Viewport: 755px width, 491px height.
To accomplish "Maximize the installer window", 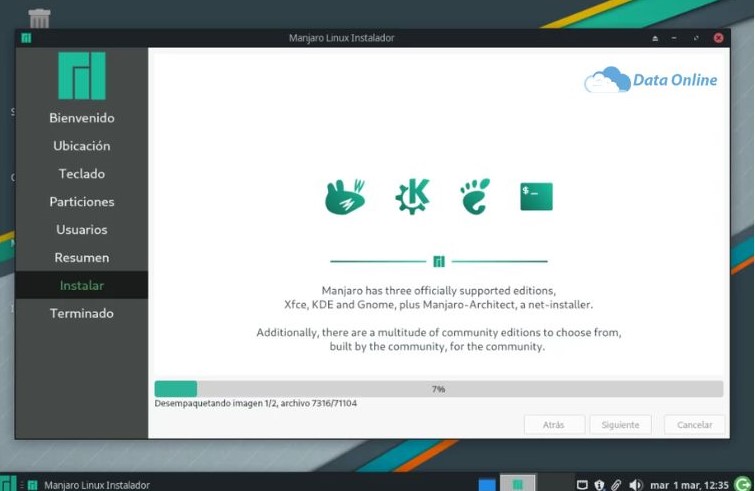I will 696,38.
